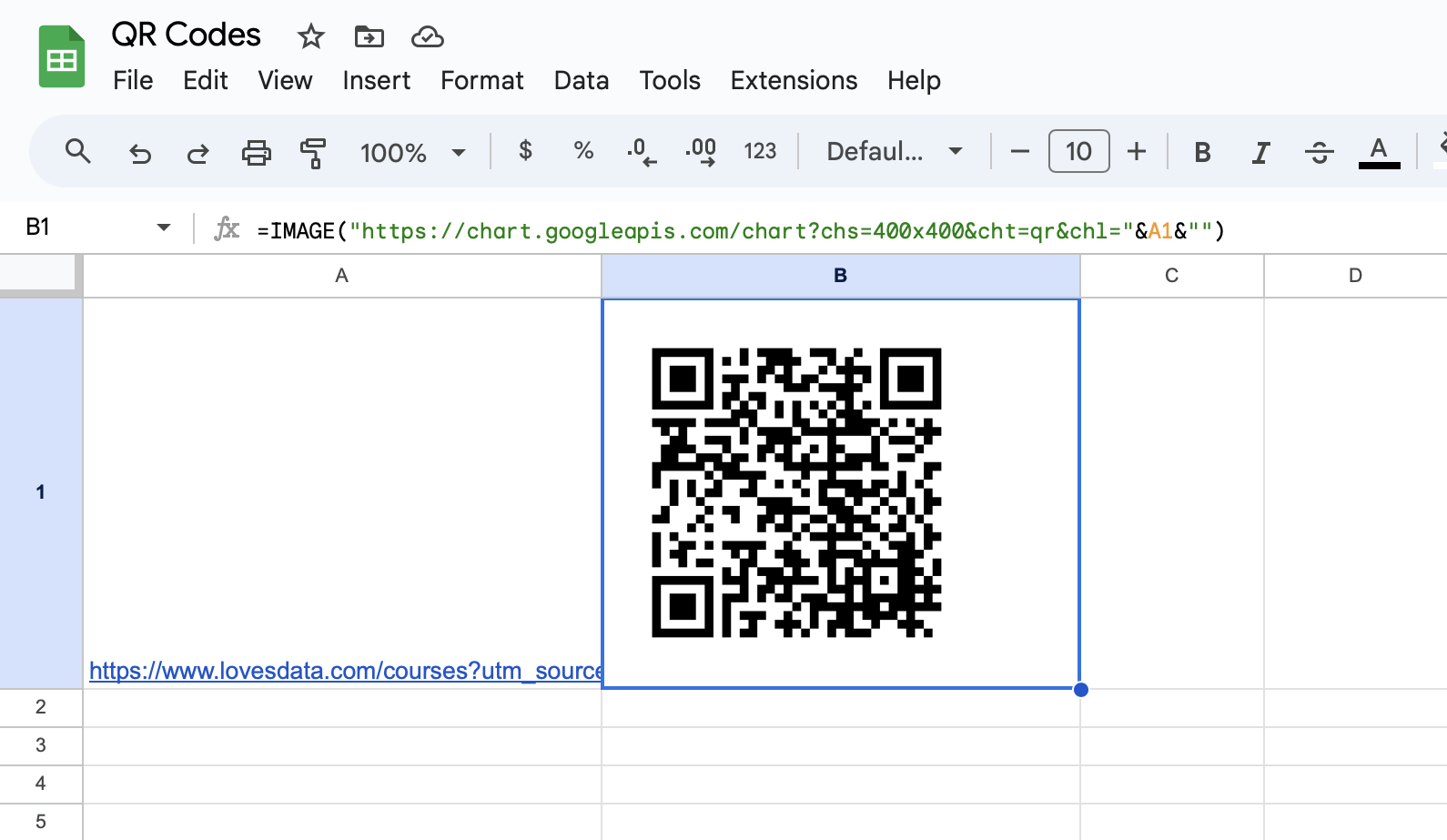Select row 1 header

pyautogui.click(x=41, y=492)
